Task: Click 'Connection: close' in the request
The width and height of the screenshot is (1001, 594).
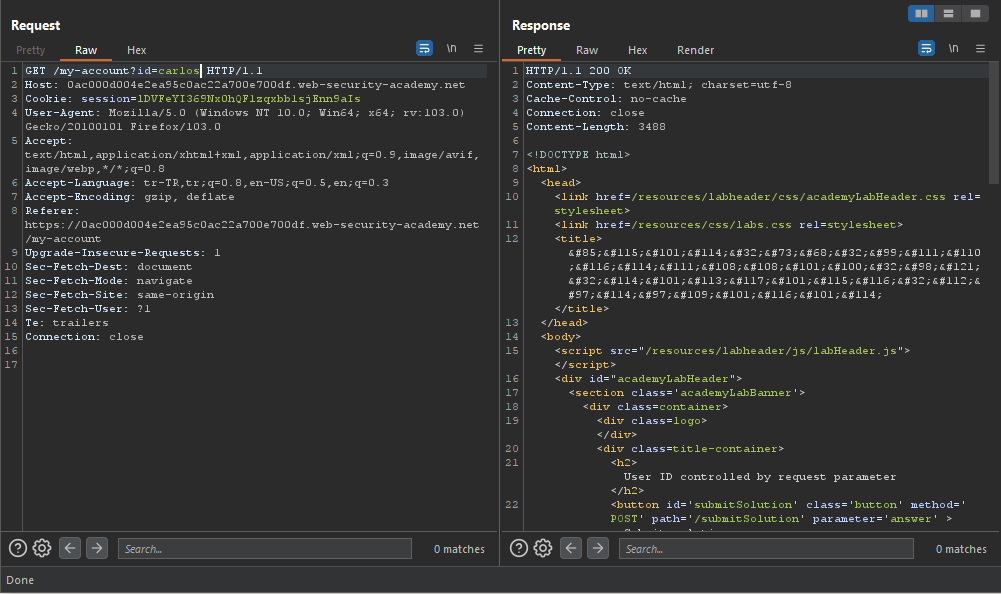Action: 84,337
